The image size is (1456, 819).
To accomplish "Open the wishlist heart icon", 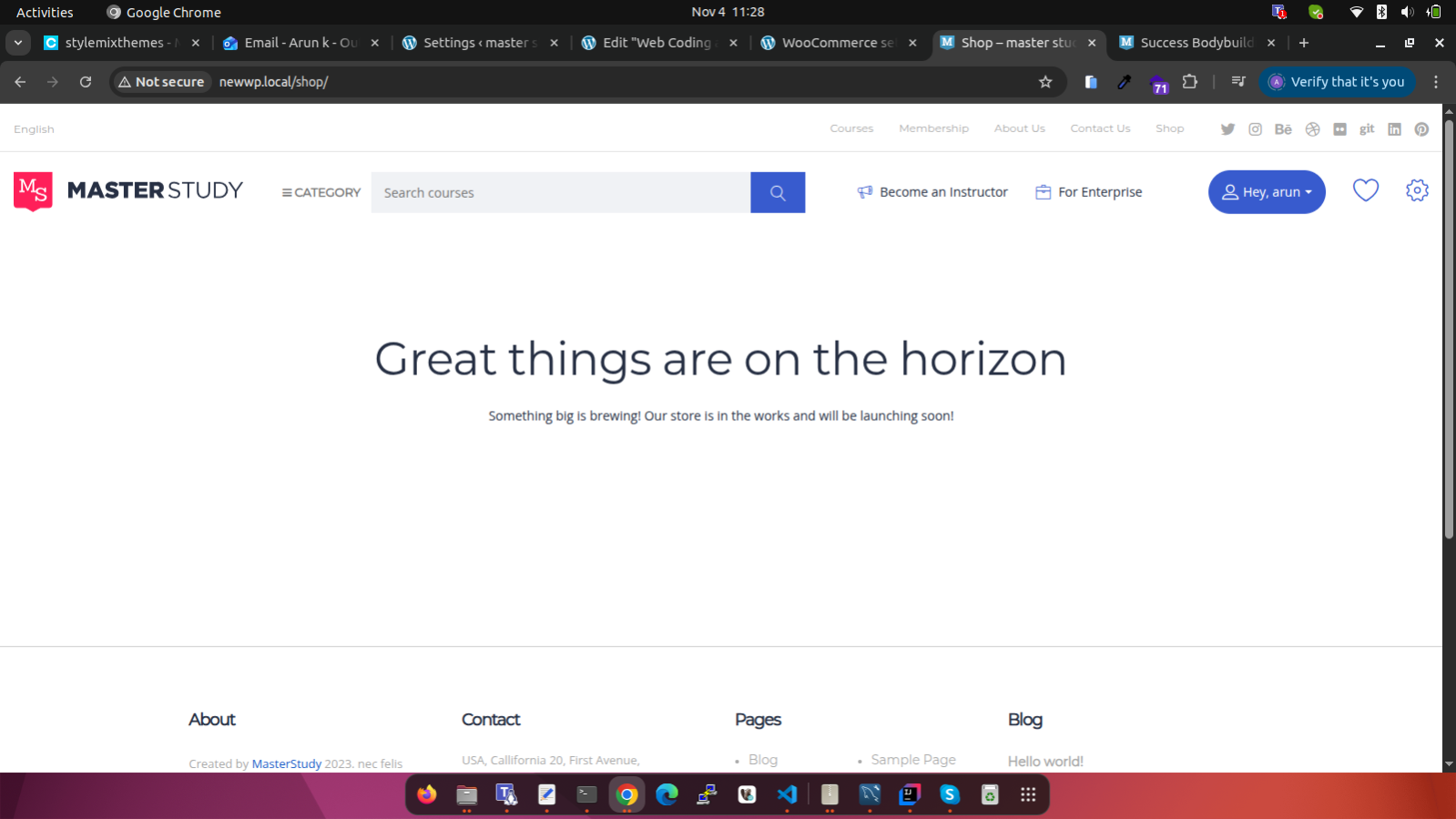I will tap(1365, 190).
